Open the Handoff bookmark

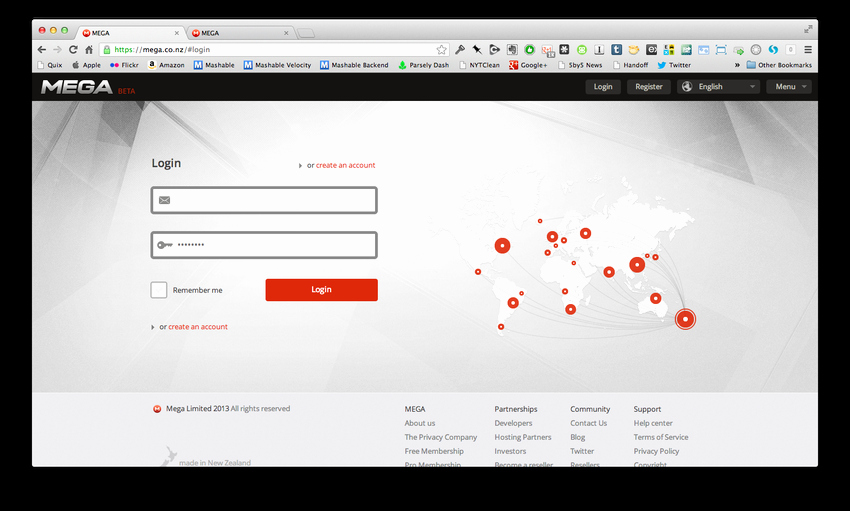[x=630, y=65]
